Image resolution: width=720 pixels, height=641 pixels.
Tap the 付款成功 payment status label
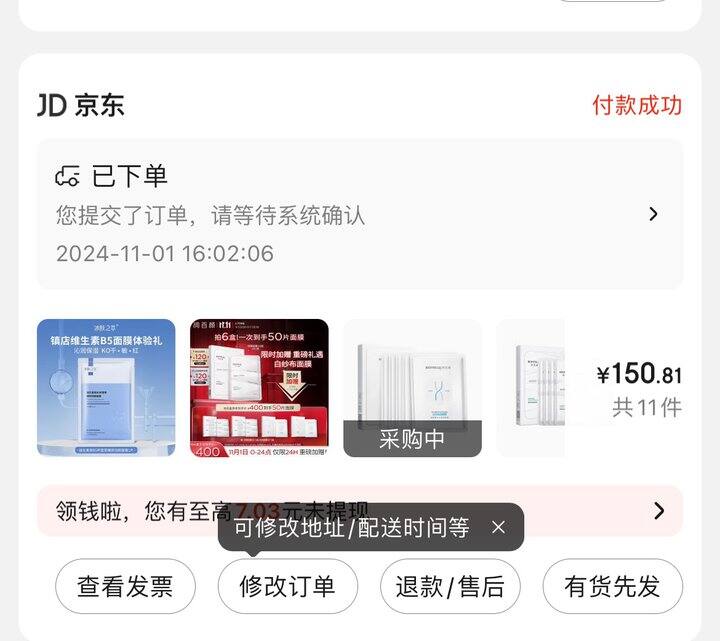(x=637, y=106)
